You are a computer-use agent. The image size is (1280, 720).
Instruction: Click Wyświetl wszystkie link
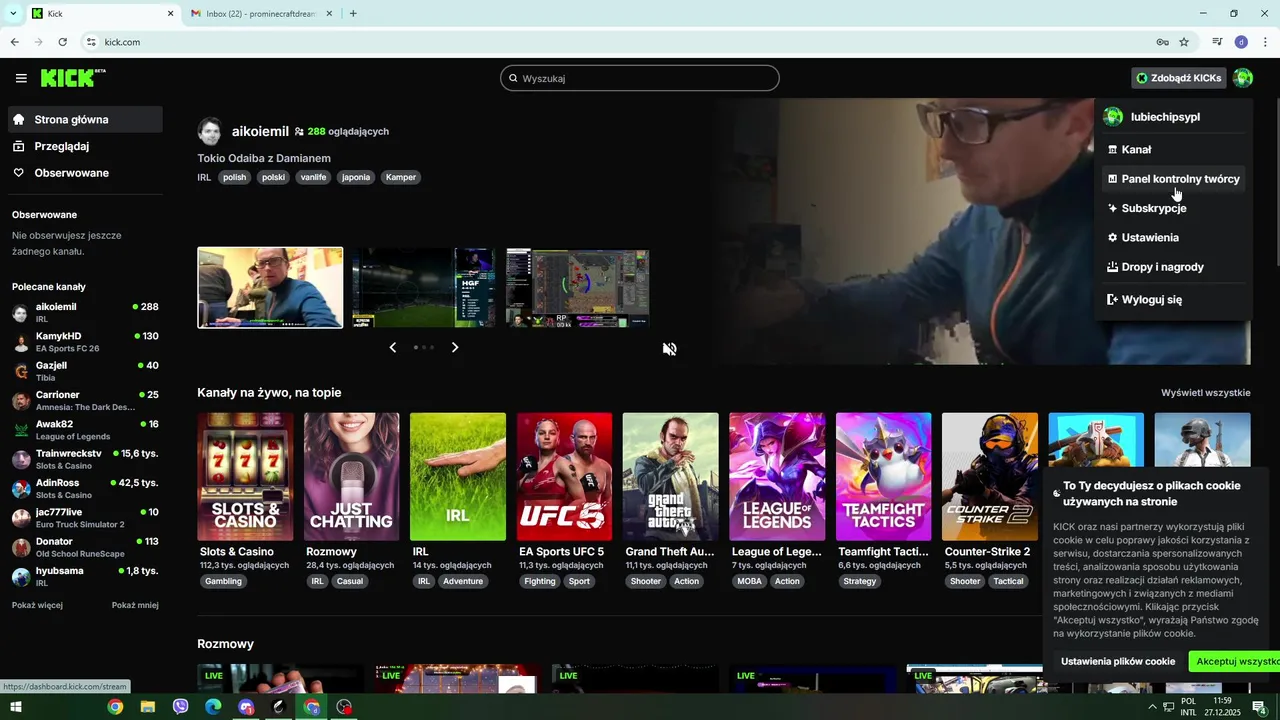click(1205, 393)
